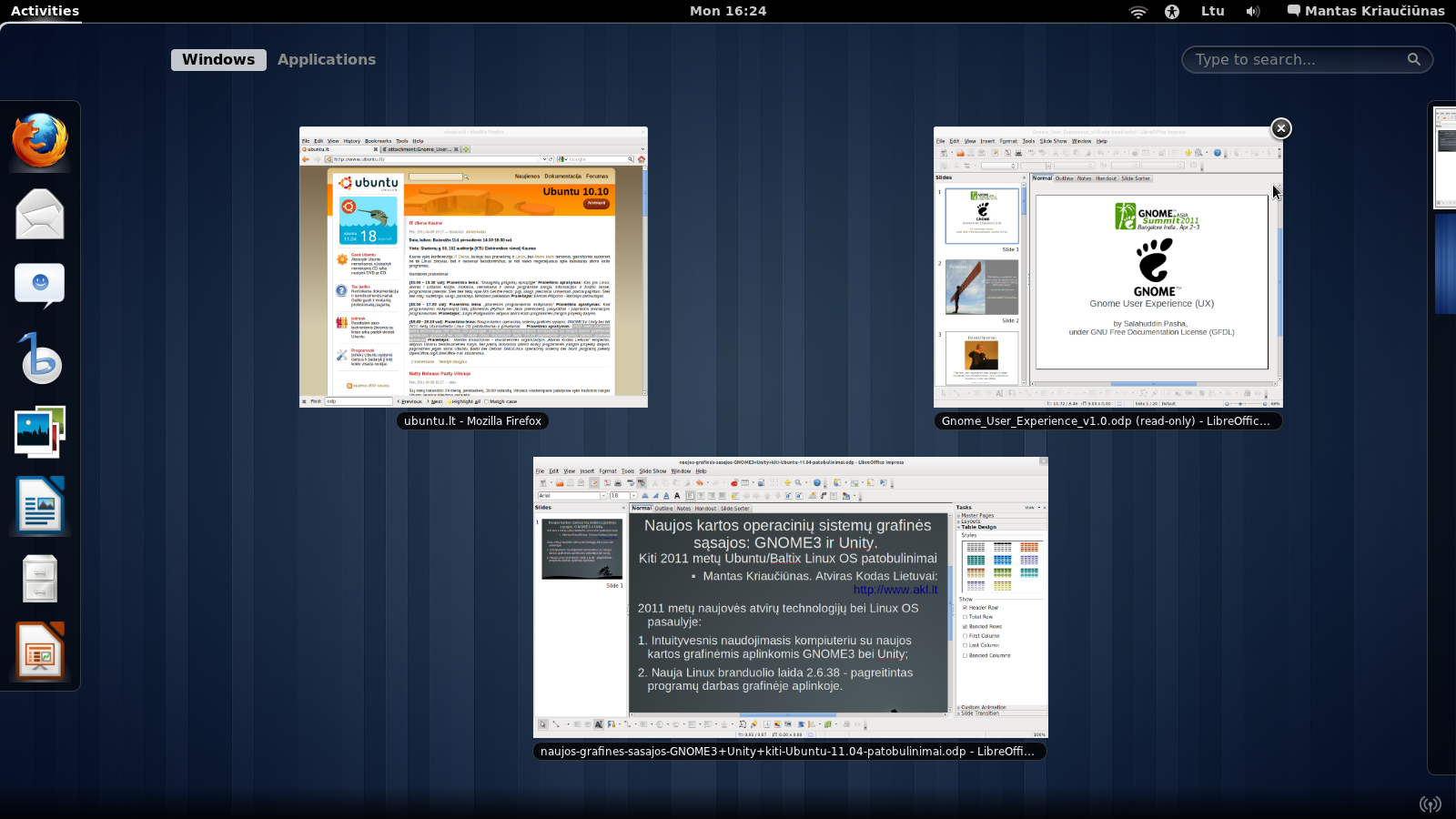Open the clock calendar dropdown
The height and width of the screenshot is (819, 1456).
coord(728,11)
